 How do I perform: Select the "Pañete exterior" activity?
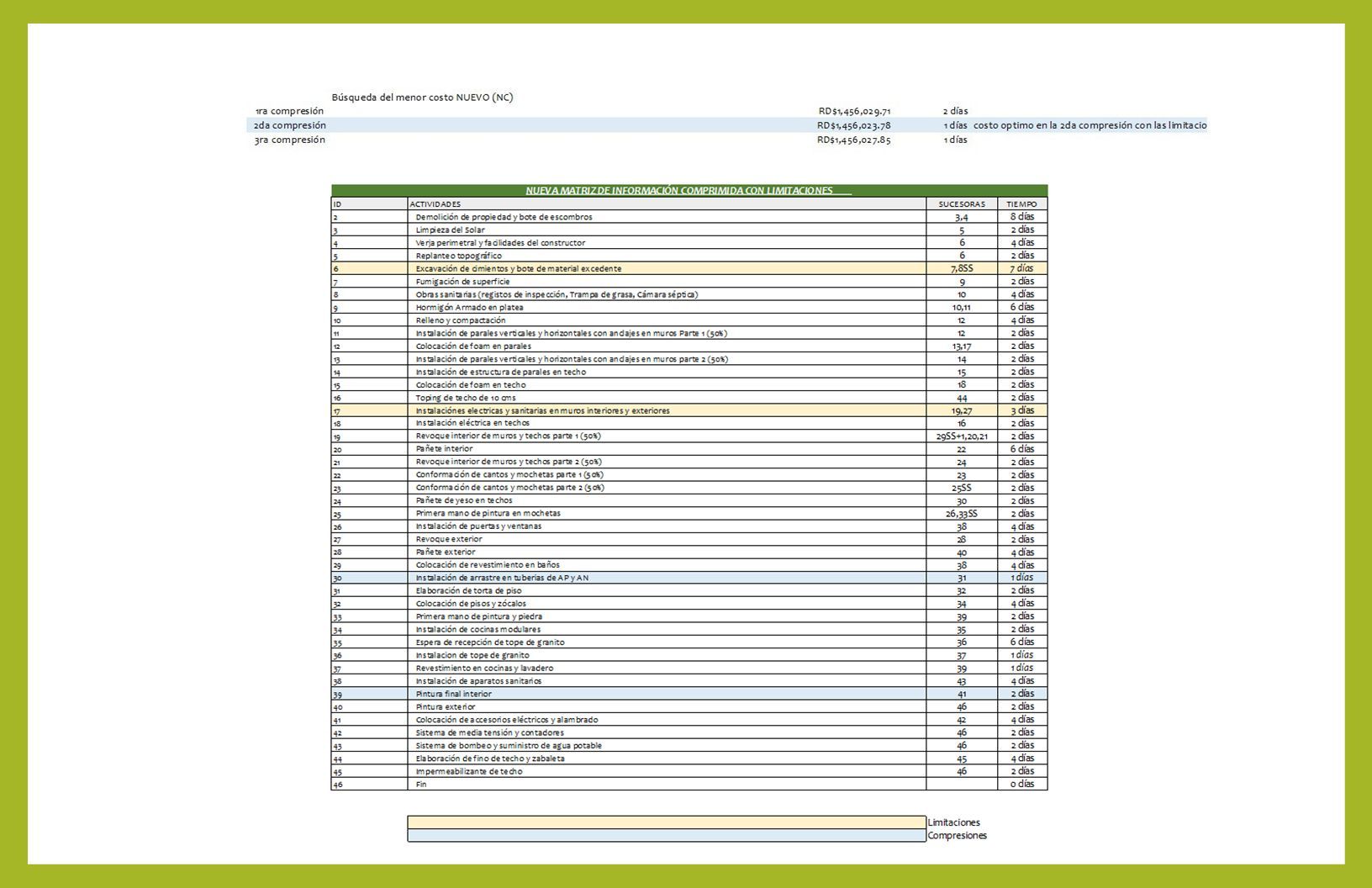[446, 552]
